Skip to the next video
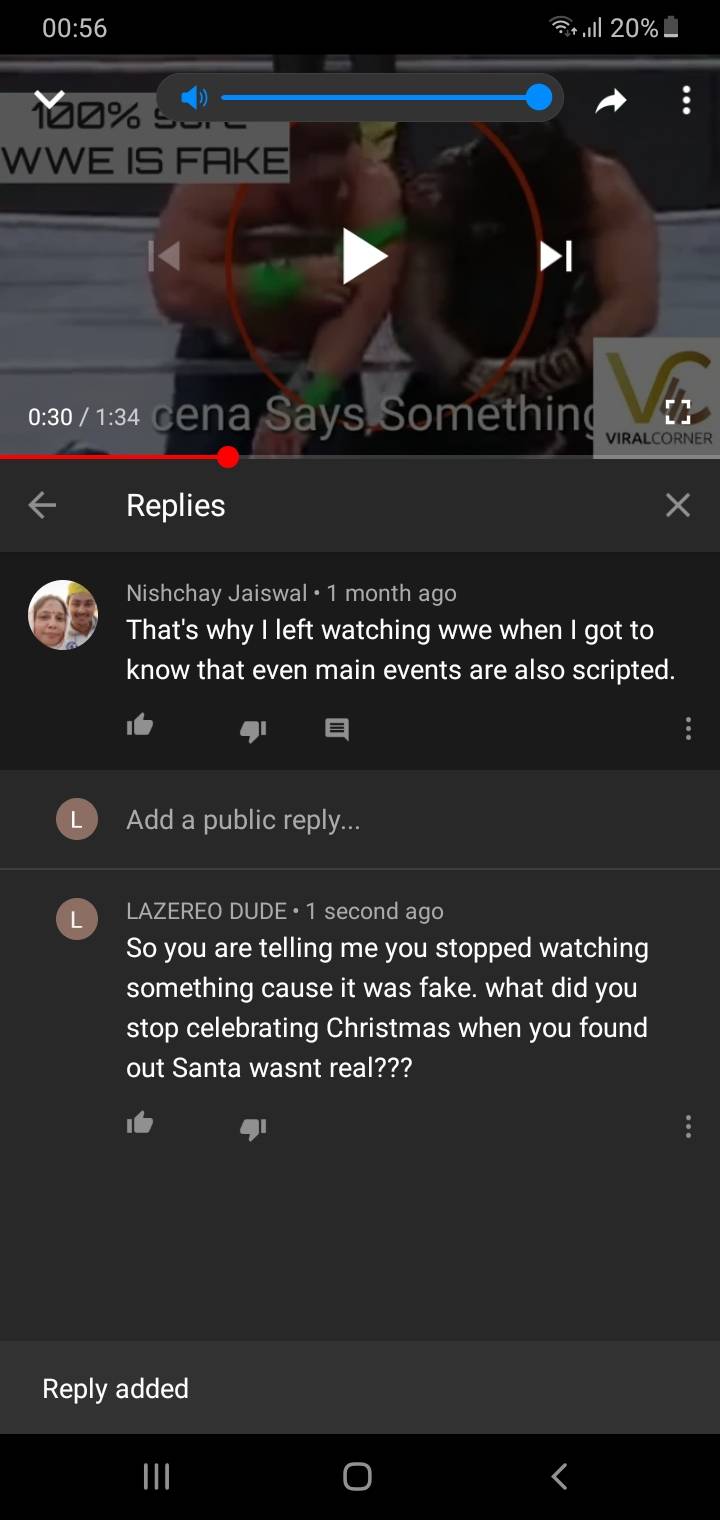The width and height of the screenshot is (720, 1520). [556, 257]
